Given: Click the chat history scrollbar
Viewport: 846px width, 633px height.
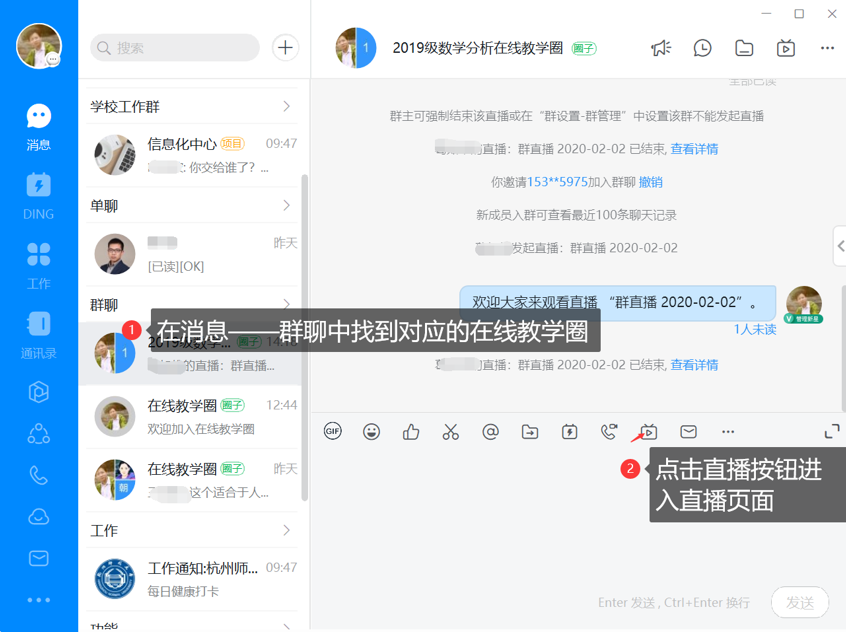Looking at the screenshot, I should (843, 349).
